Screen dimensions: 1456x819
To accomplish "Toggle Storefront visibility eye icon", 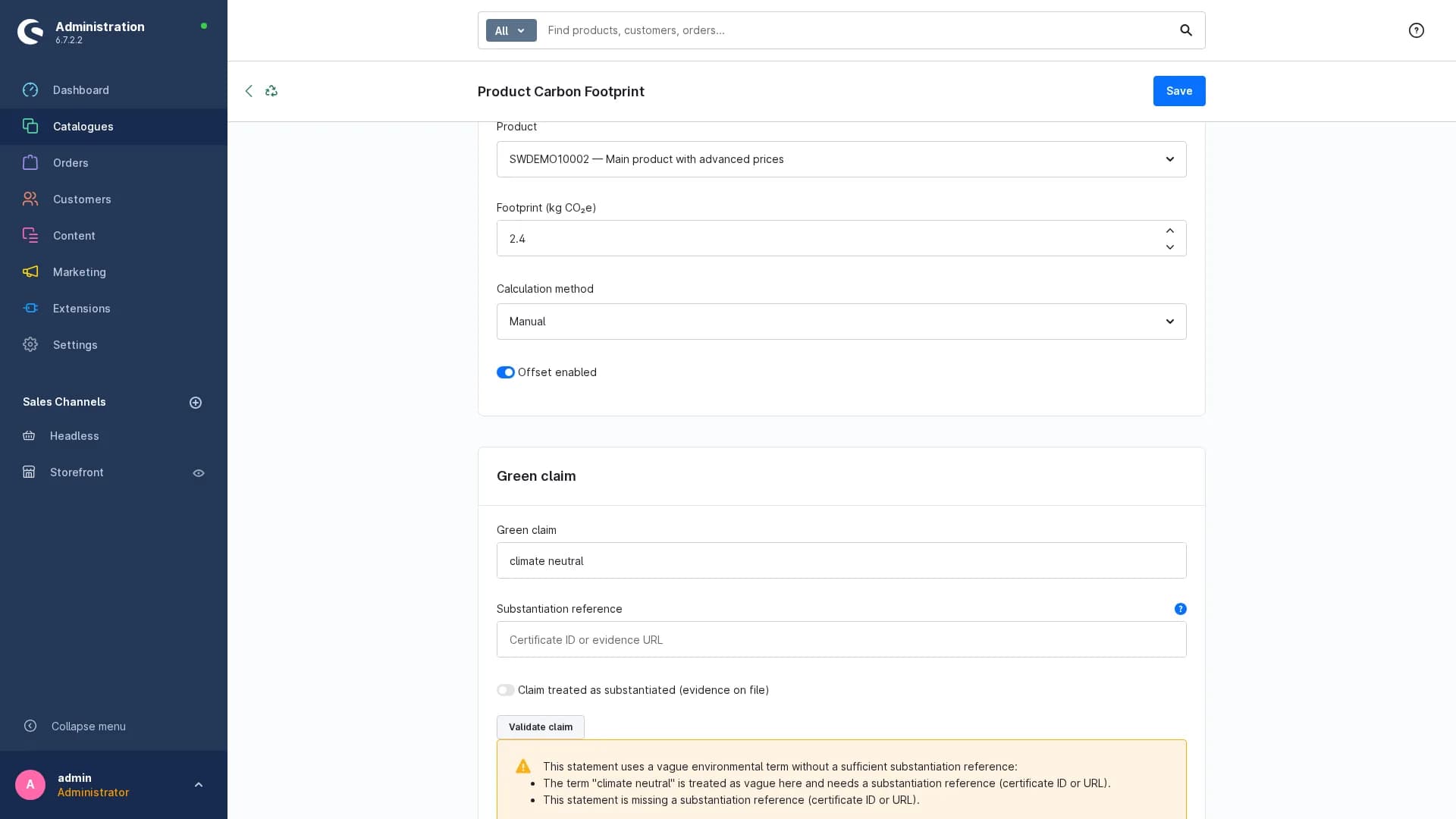I will tap(199, 473).
